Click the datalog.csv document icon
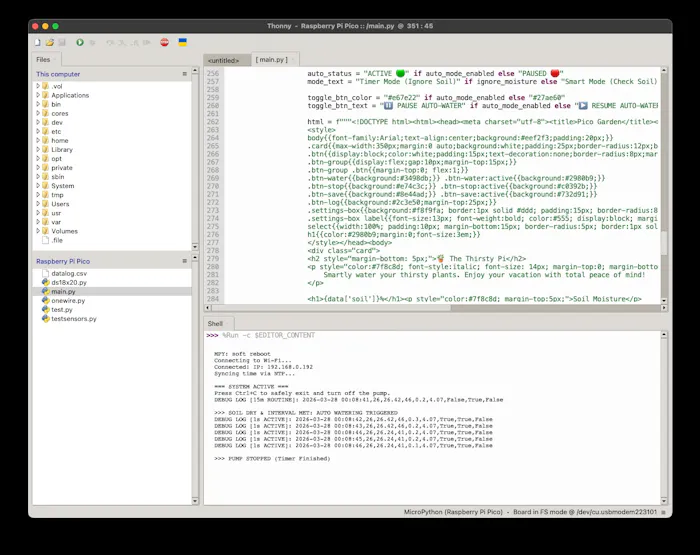This screenshot has width=700, height=555. [x=46, y=273]
